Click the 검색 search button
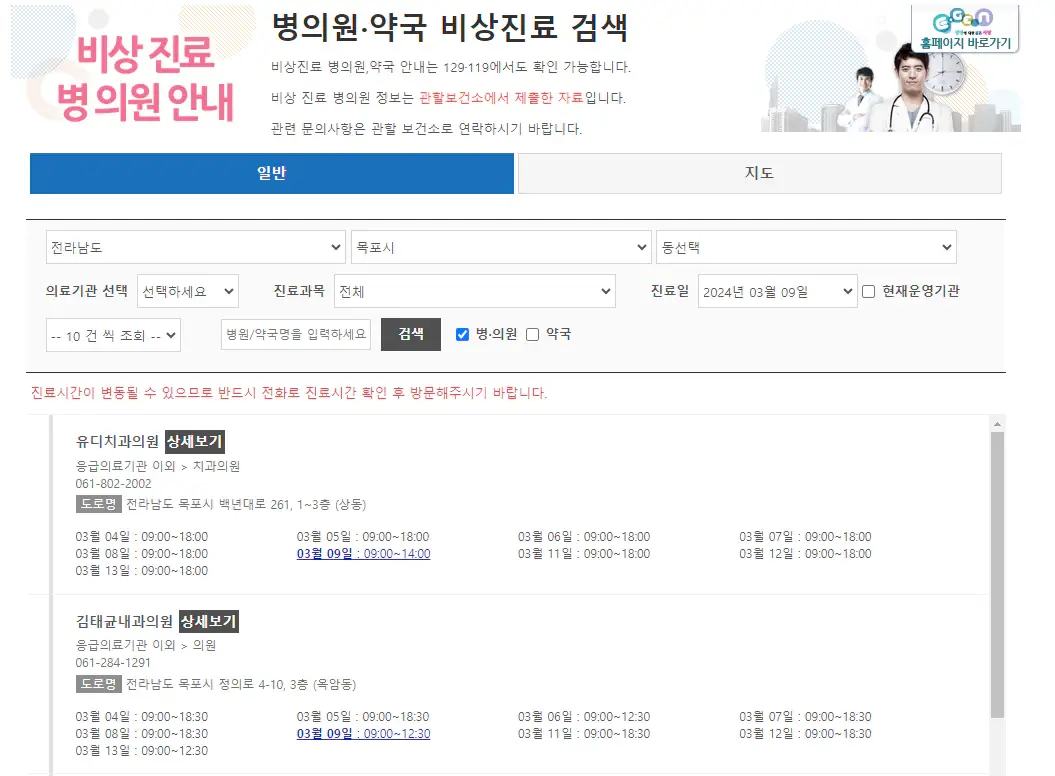The height and width of the screenshot is (776, 1055). click(x=410, y=334)
